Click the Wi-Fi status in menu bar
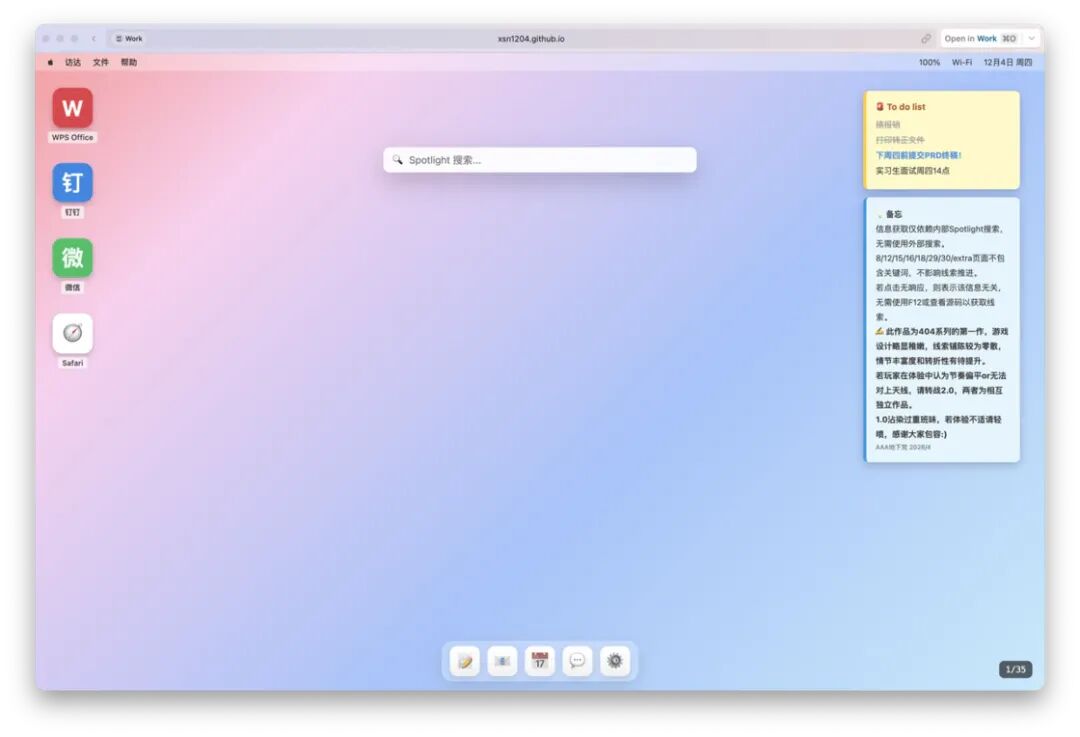 click(x=962, y=63)
